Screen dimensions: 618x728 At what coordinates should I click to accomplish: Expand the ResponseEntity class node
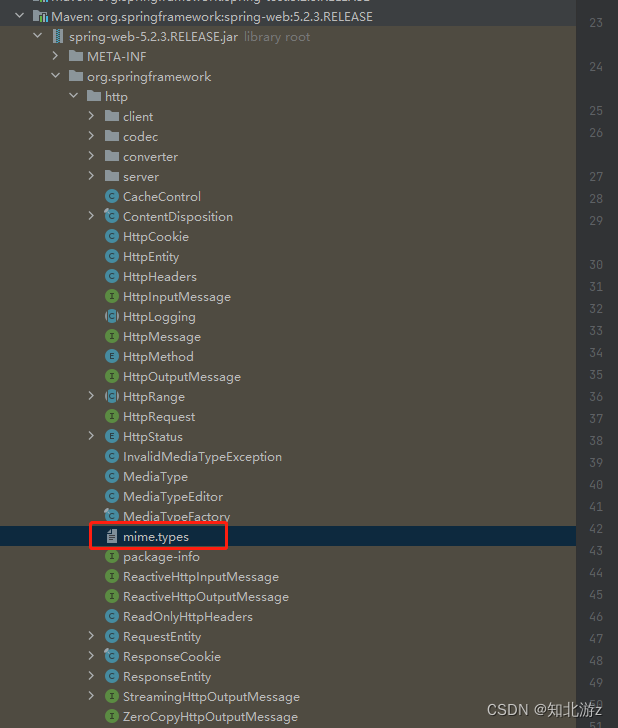click(91, 676)
